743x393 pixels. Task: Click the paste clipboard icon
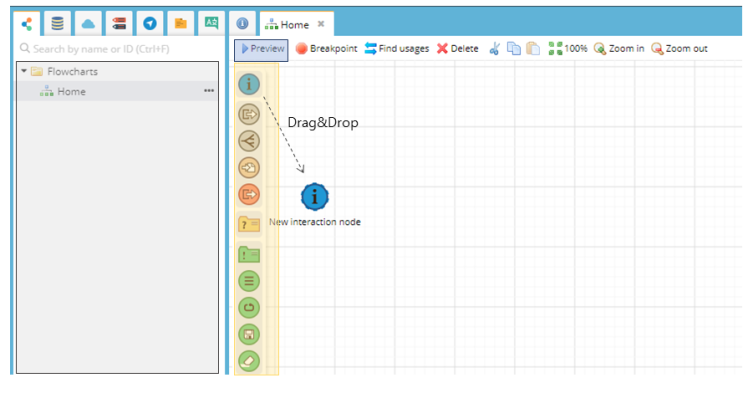point(533,49)
